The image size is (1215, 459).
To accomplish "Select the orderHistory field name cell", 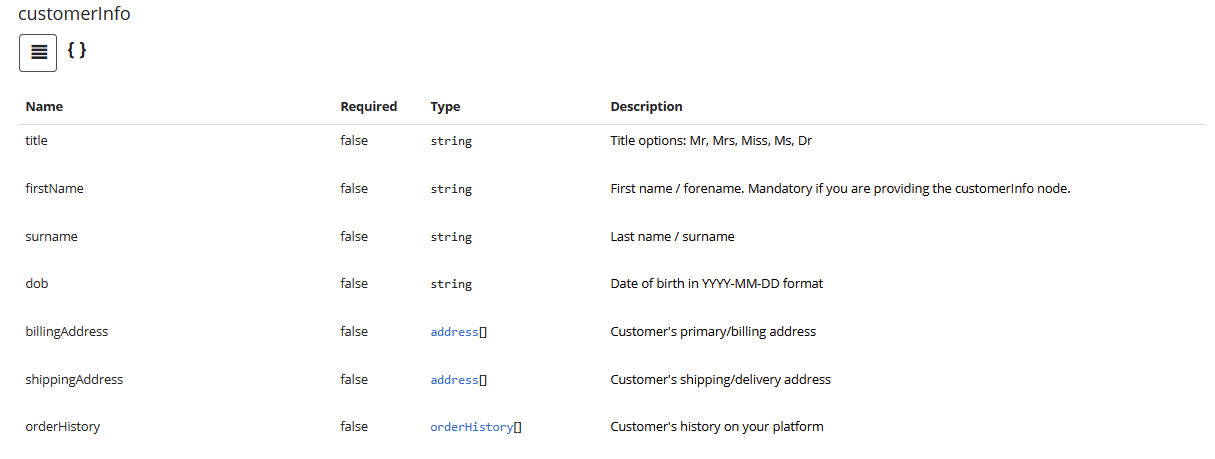I will [62, 427].
